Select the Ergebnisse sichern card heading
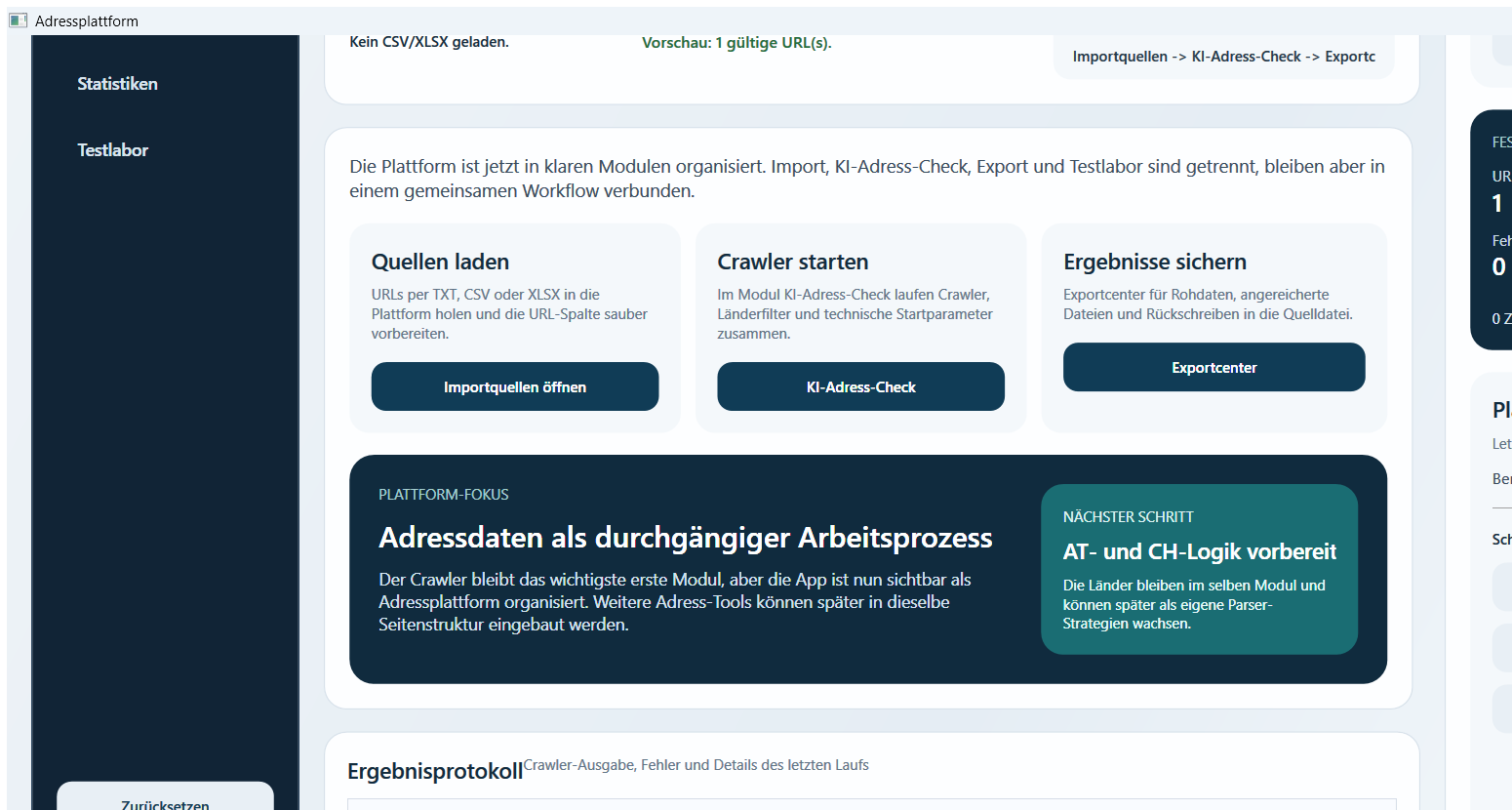 [1155, 262]
